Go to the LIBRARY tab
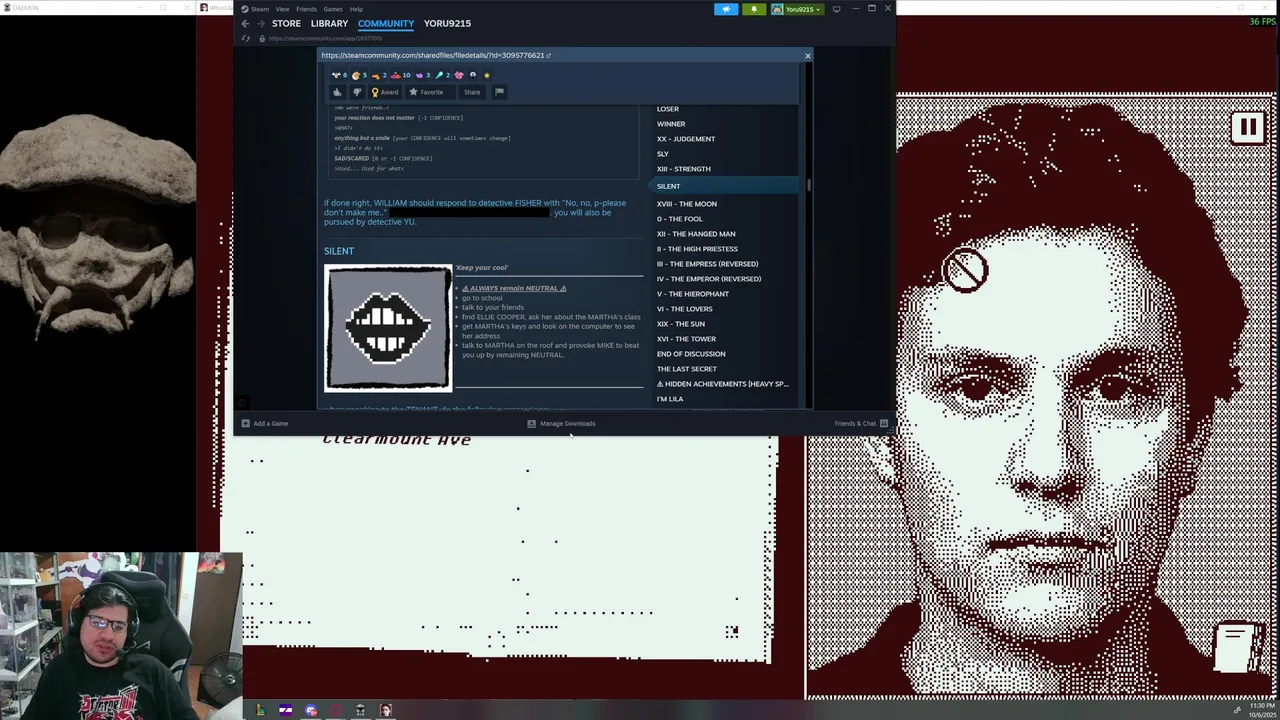Image resolution: width=1280 pixels, height=720 pixels. tap(329, 23)
